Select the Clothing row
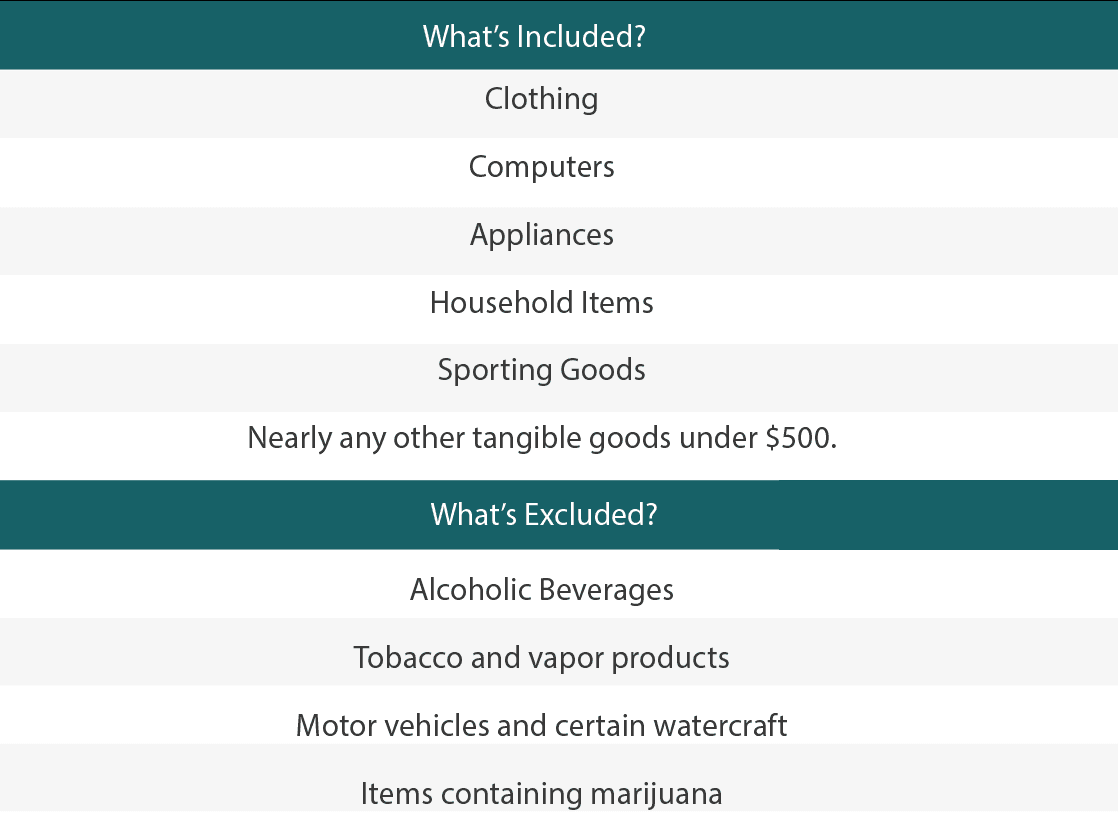The image size is (1118, 814). click(x=541, y=99)
